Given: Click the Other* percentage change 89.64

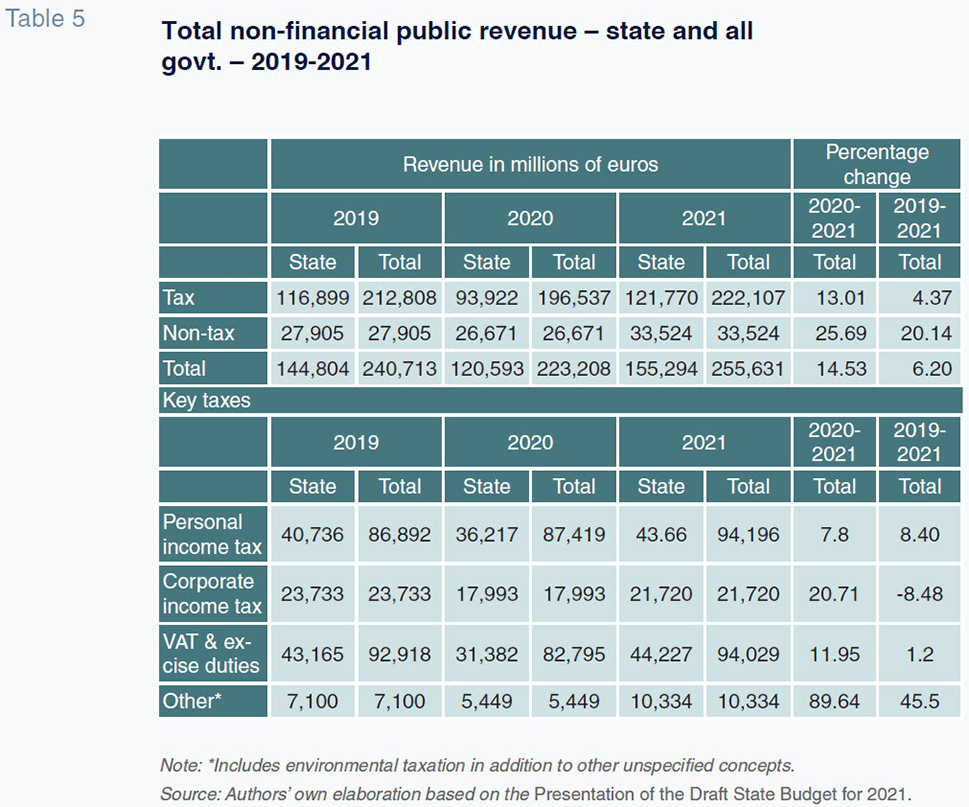Looking at the screenshot, I should point(834,701).
